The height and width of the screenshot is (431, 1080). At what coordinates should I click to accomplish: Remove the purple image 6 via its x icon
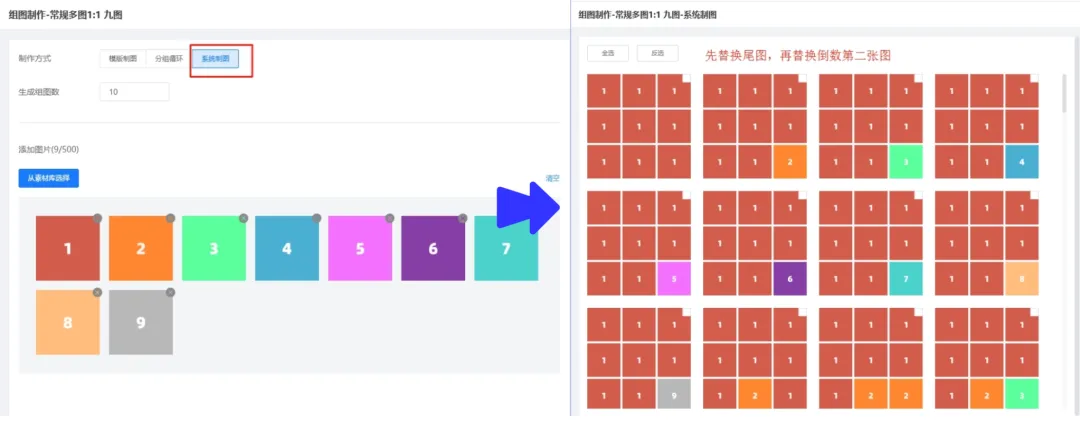tap(462, 218)
